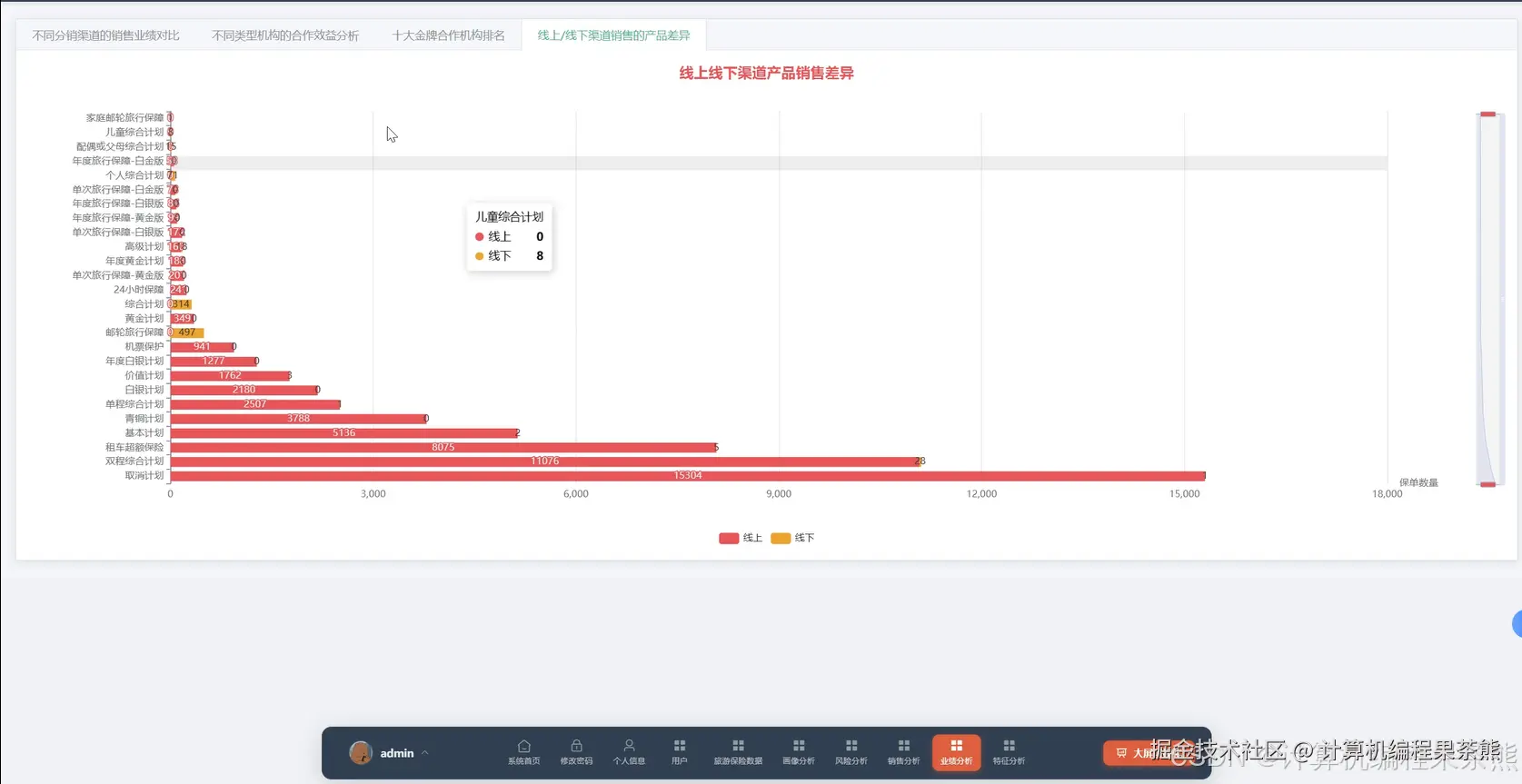Click the 青铜计划 bar showing 3788
Screen dimensions: 1522x784
[x=298, y=419]
